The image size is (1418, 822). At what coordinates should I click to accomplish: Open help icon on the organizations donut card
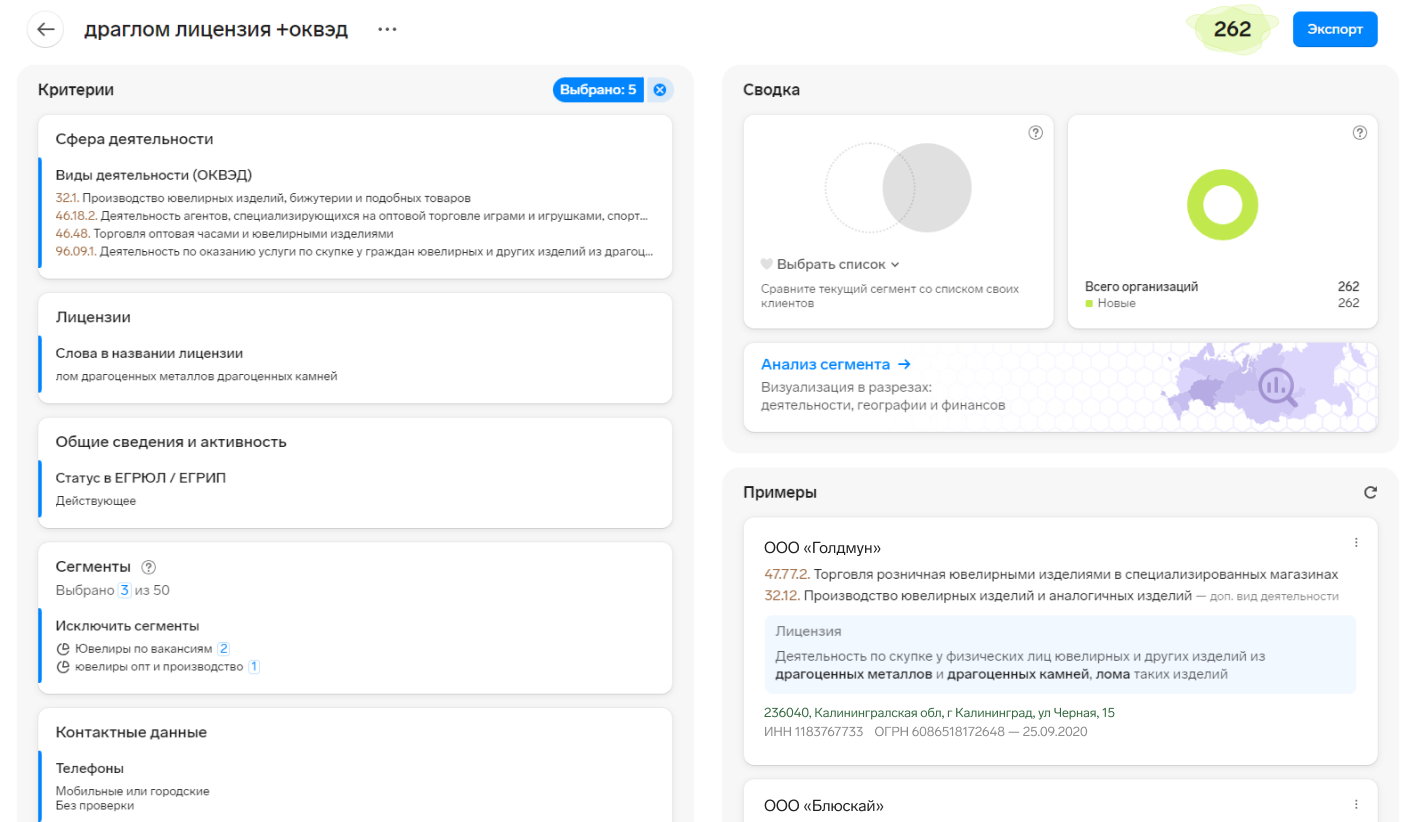coord(1360,133)
